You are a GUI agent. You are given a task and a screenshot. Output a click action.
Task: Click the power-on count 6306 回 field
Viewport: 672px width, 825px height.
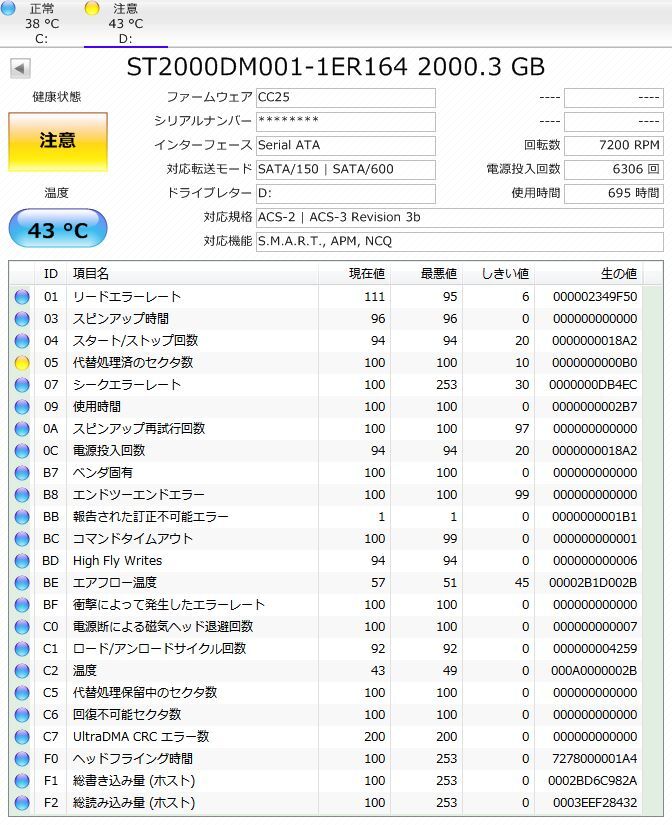614,169
